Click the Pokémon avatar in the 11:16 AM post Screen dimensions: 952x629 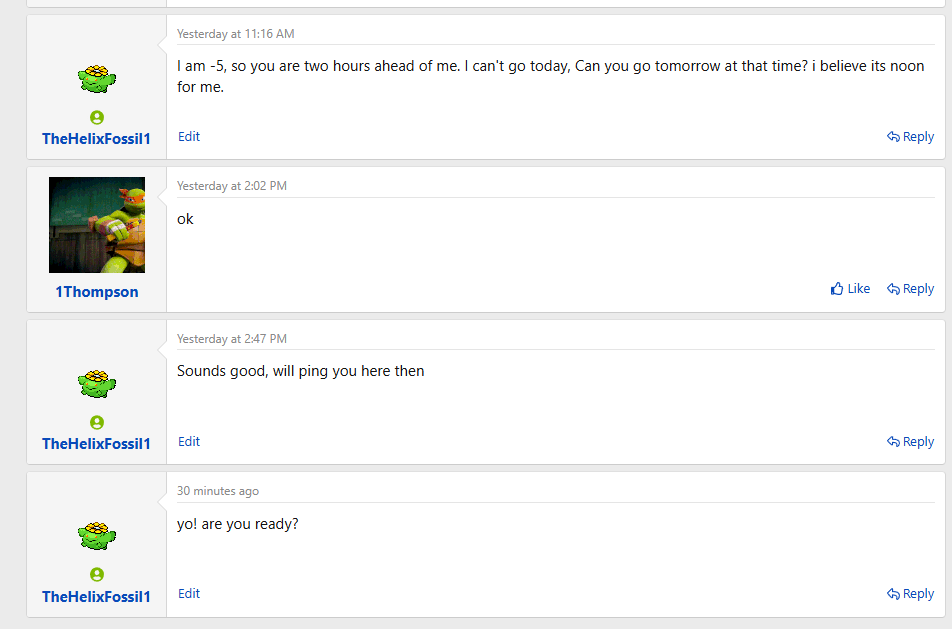(x=97, y=79)
